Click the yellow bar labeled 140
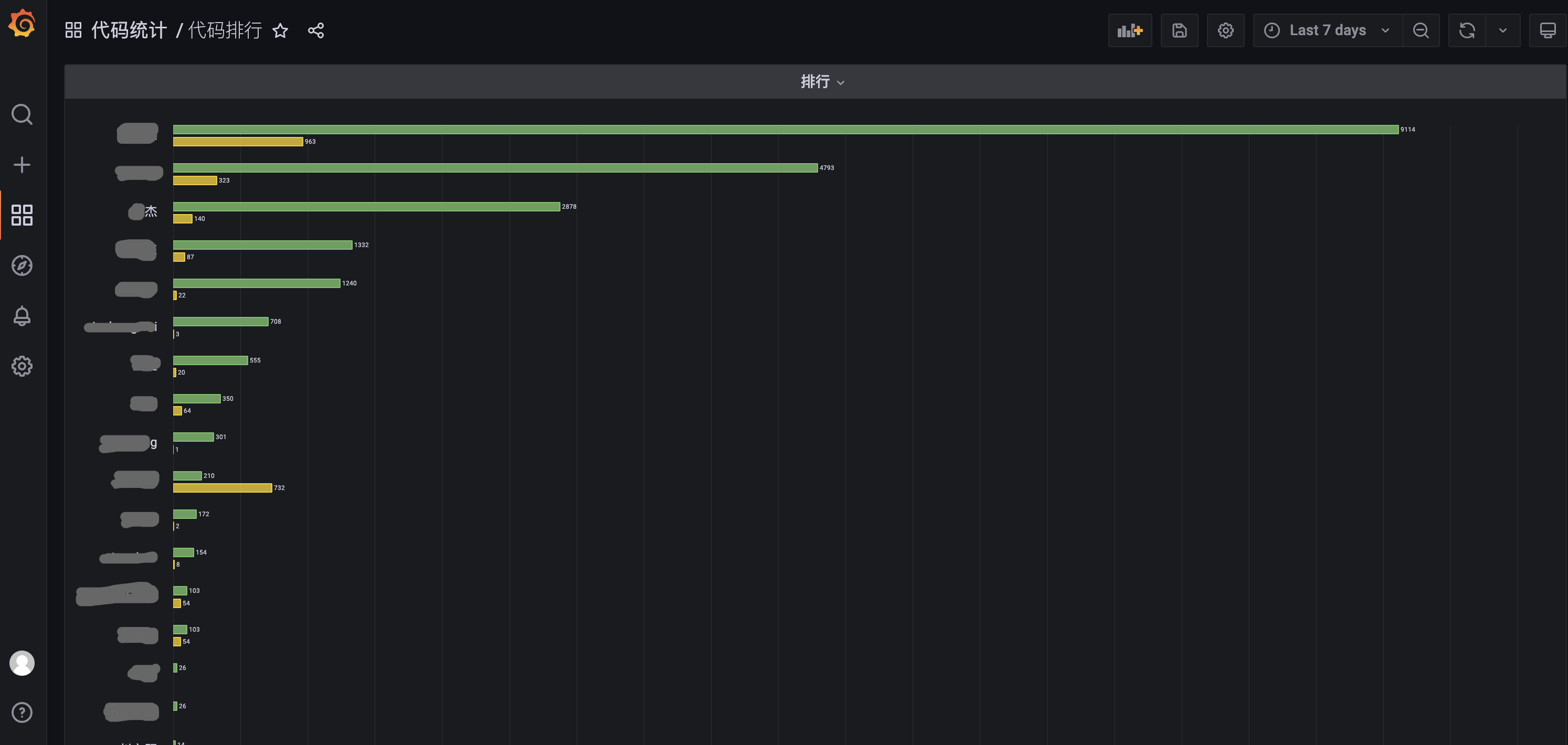This screenshot has width=1568, height=745. point(183,218)
